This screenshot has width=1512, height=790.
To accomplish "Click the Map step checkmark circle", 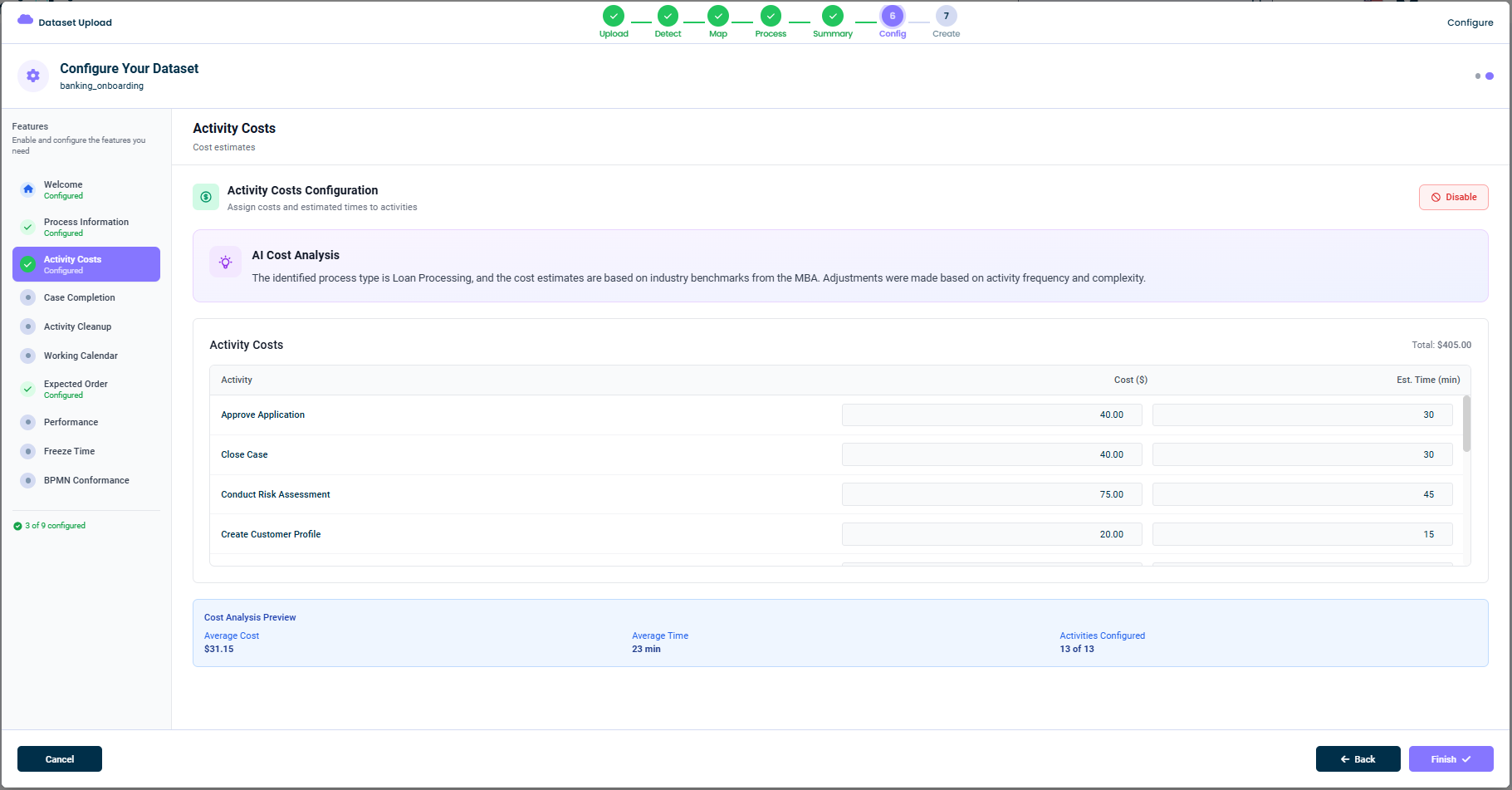I will [718, 16].
